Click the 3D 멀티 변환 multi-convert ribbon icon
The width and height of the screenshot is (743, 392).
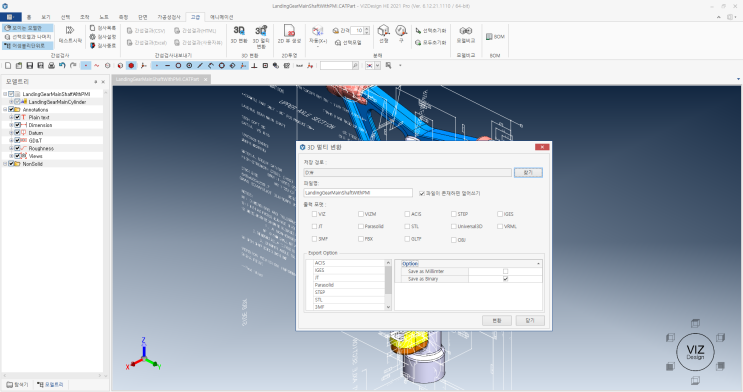click(261, 31)
